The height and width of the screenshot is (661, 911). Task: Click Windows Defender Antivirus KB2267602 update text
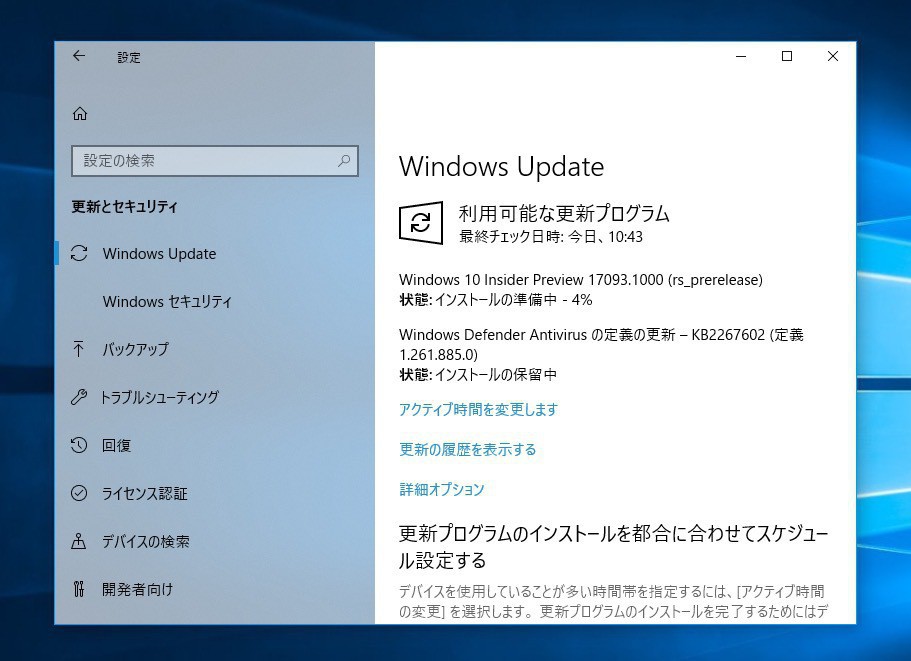601,344
